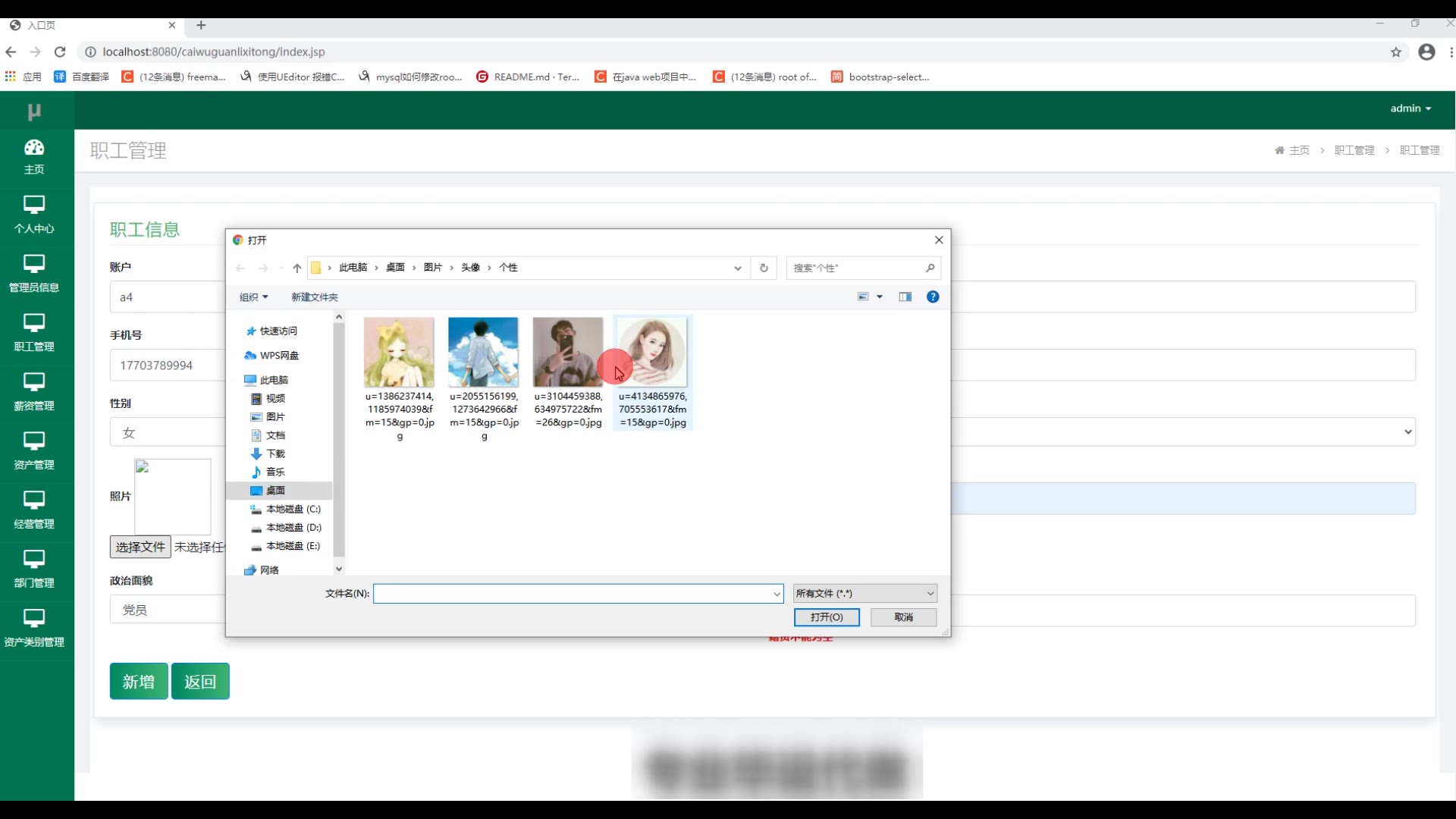Viewport: 1456px width, 819px height.
Task: Click the green 返回 button
Action: (x=200, y=681)
